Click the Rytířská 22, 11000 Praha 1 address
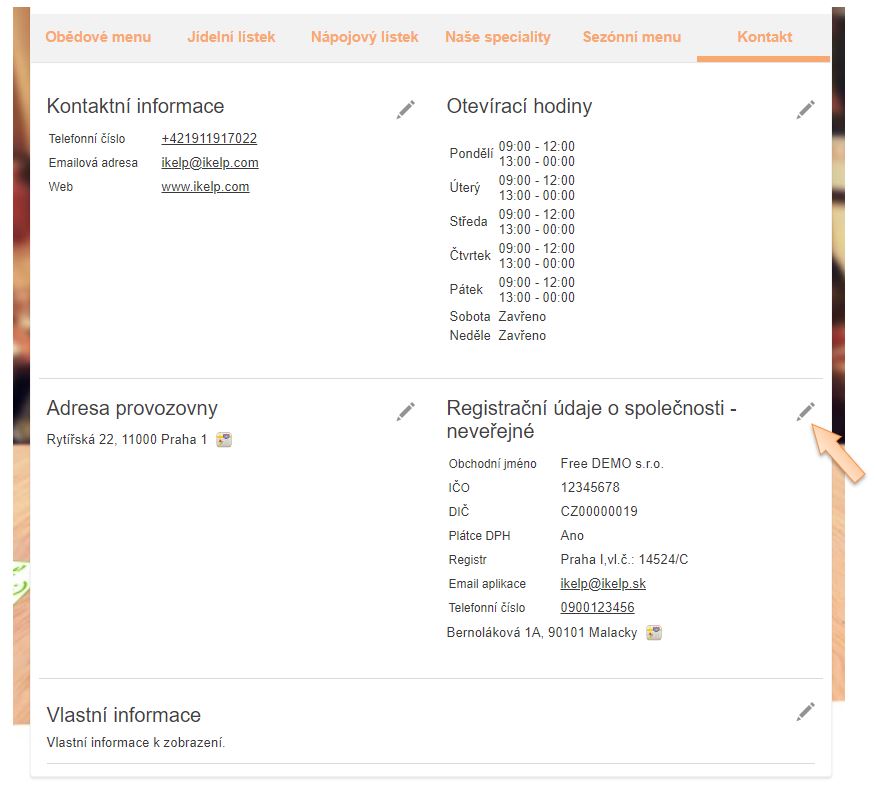This screenshot has width=875, height=804. point(127,439)
